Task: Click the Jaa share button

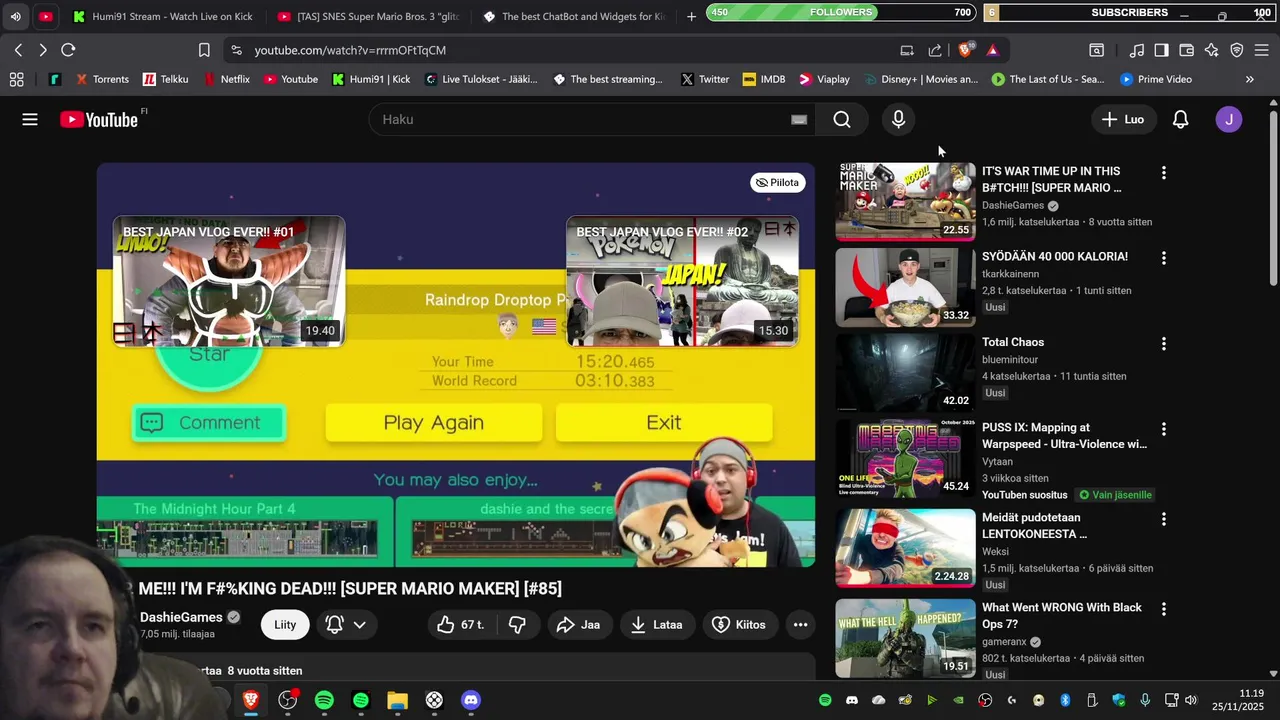Action: (578, 625)
